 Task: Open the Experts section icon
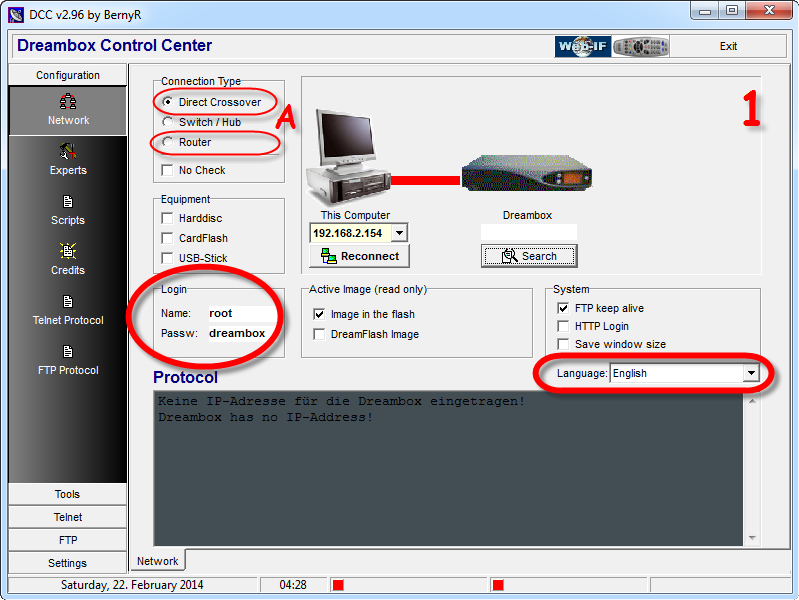(68, 151)
